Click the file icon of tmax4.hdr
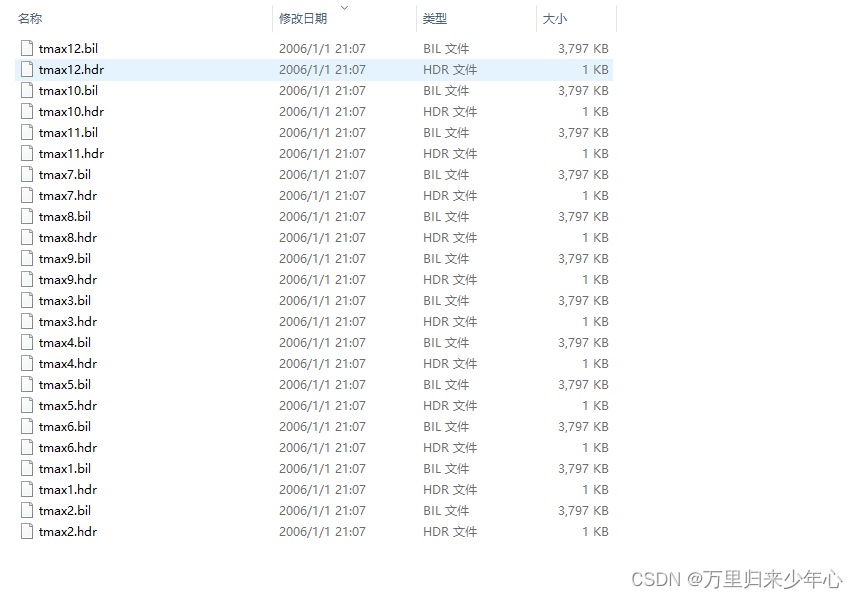This screenshot has height=599, width=858. [27, 363]
